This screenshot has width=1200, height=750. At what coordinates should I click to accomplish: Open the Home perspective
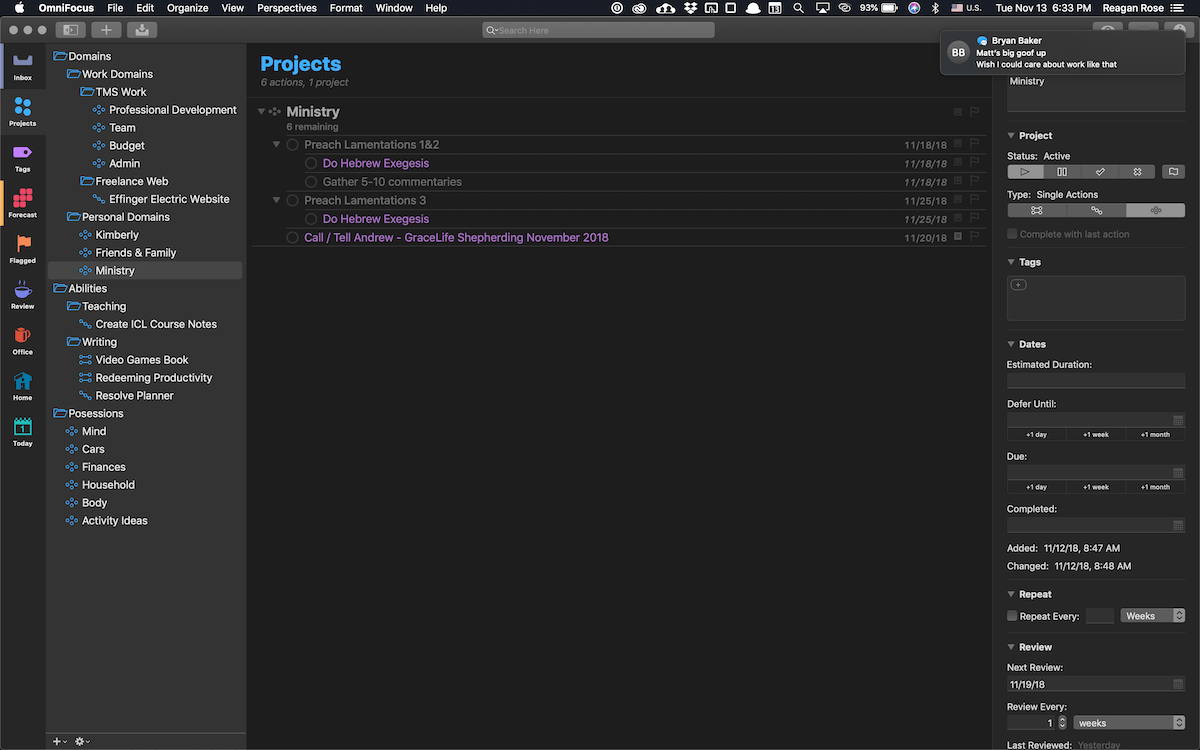point(23,386)
